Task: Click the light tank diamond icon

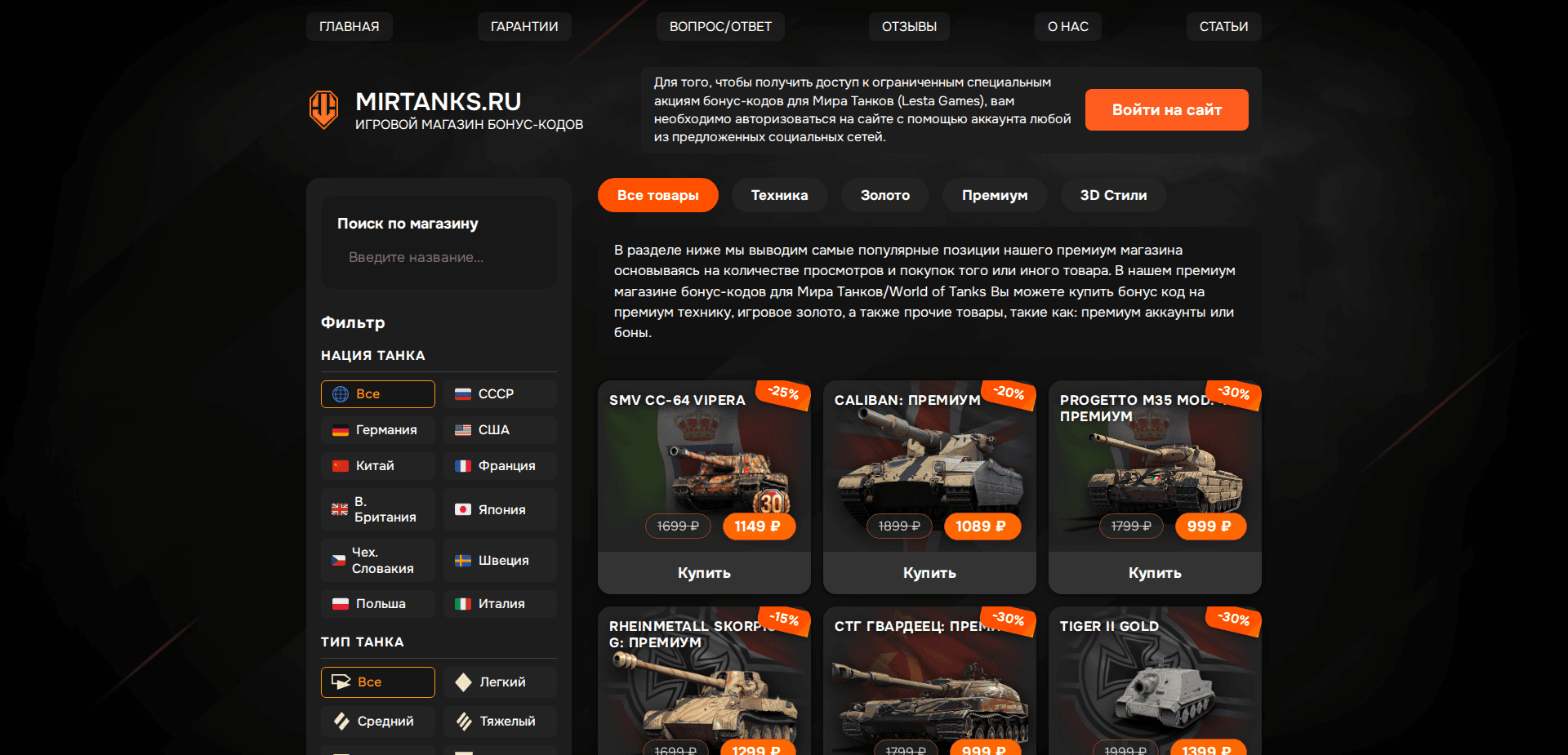Action: [x=464, y=682]
